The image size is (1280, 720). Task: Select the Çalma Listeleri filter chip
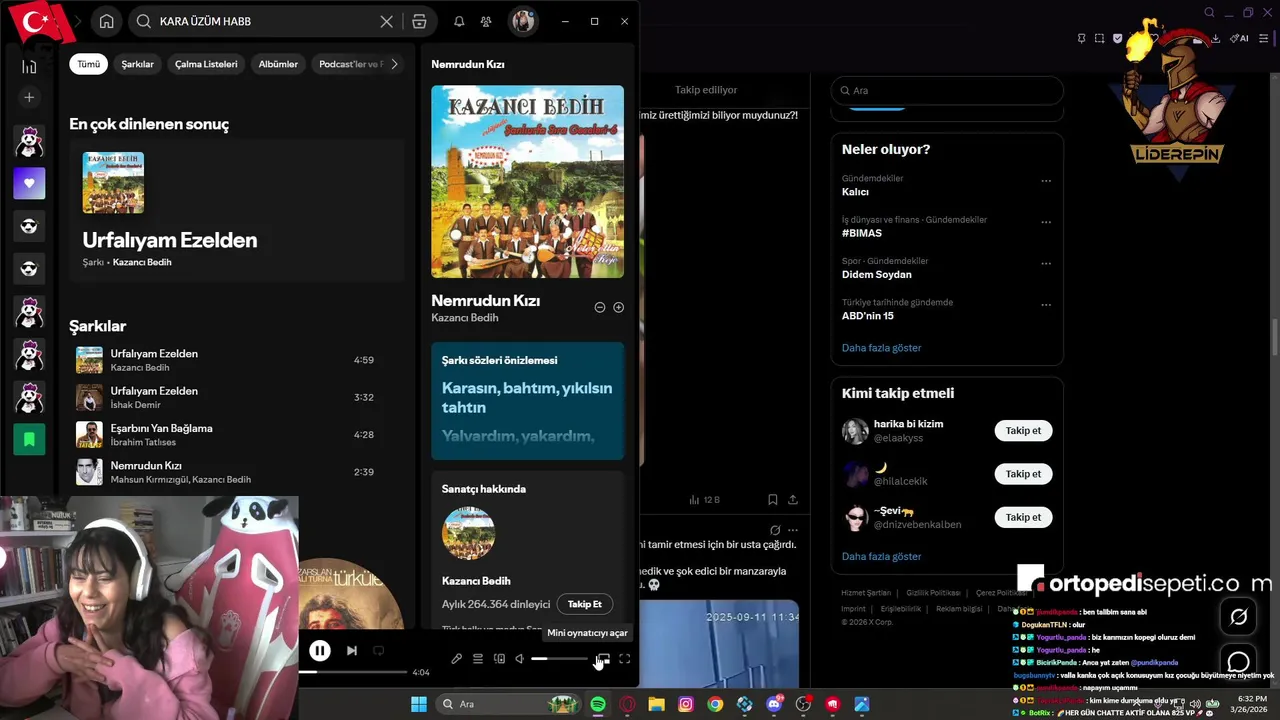pos(206,64)
